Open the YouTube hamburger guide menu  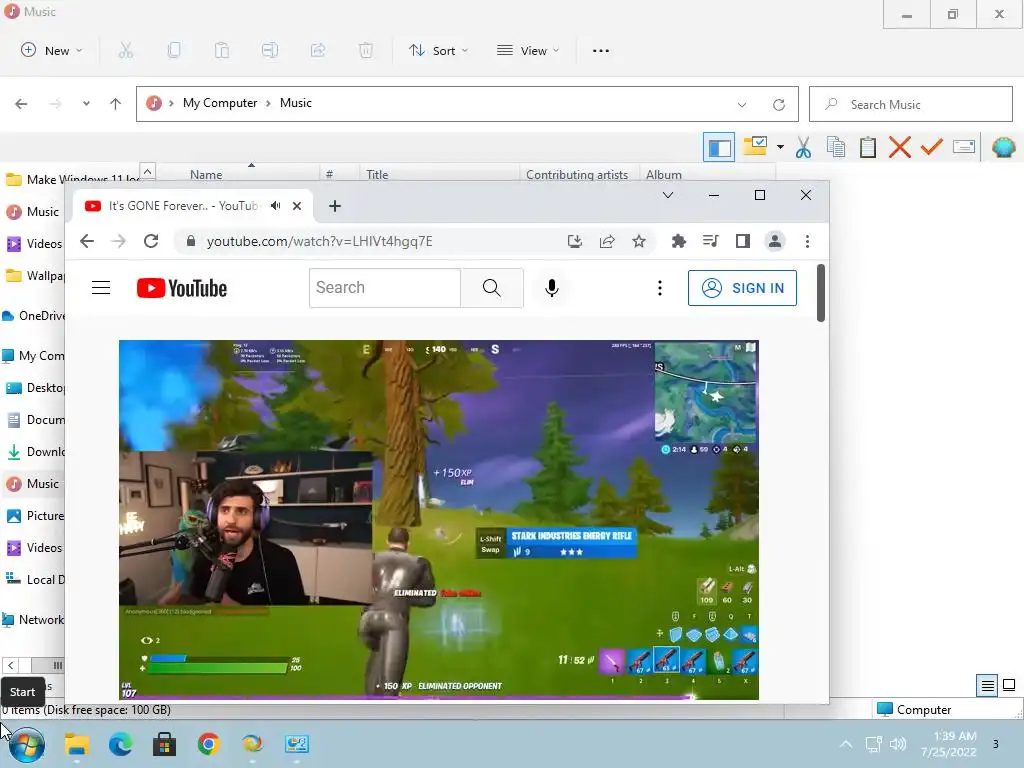(101, 288)
